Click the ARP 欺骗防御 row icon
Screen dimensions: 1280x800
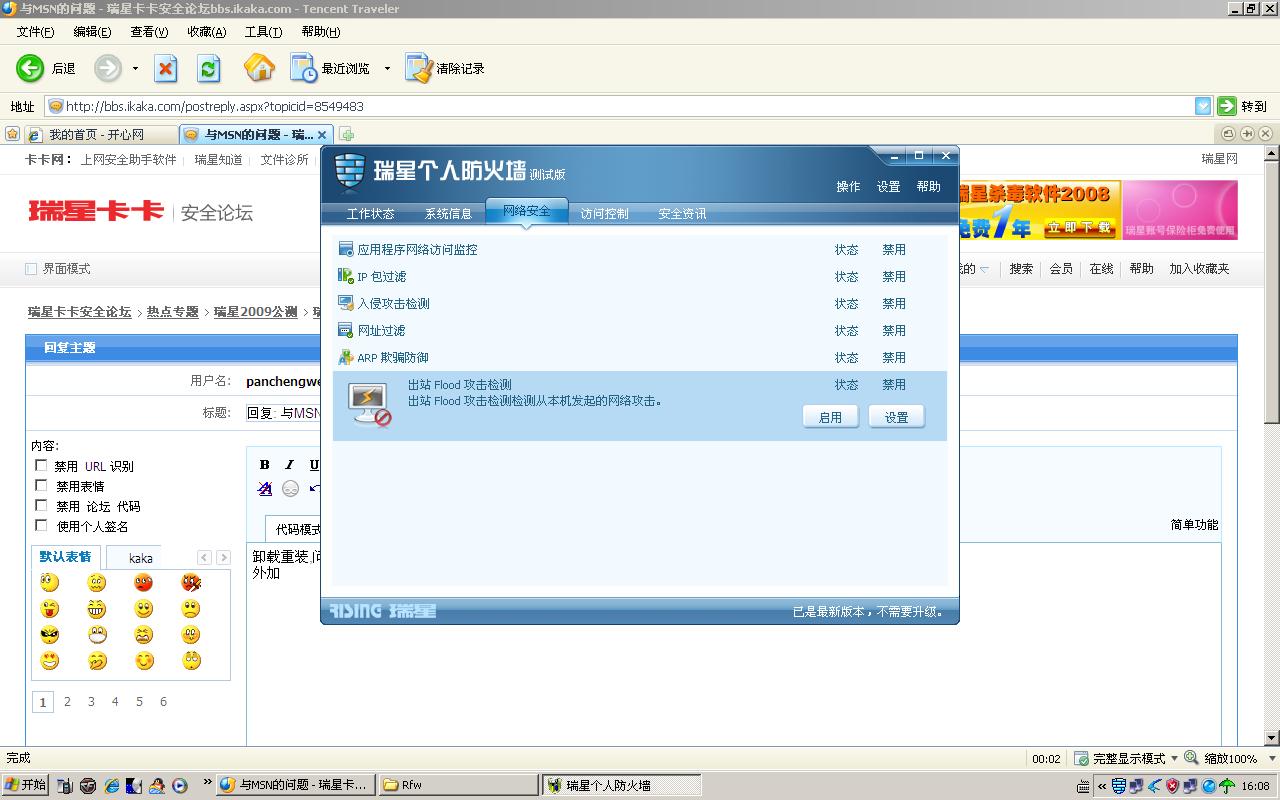[346, 357]
